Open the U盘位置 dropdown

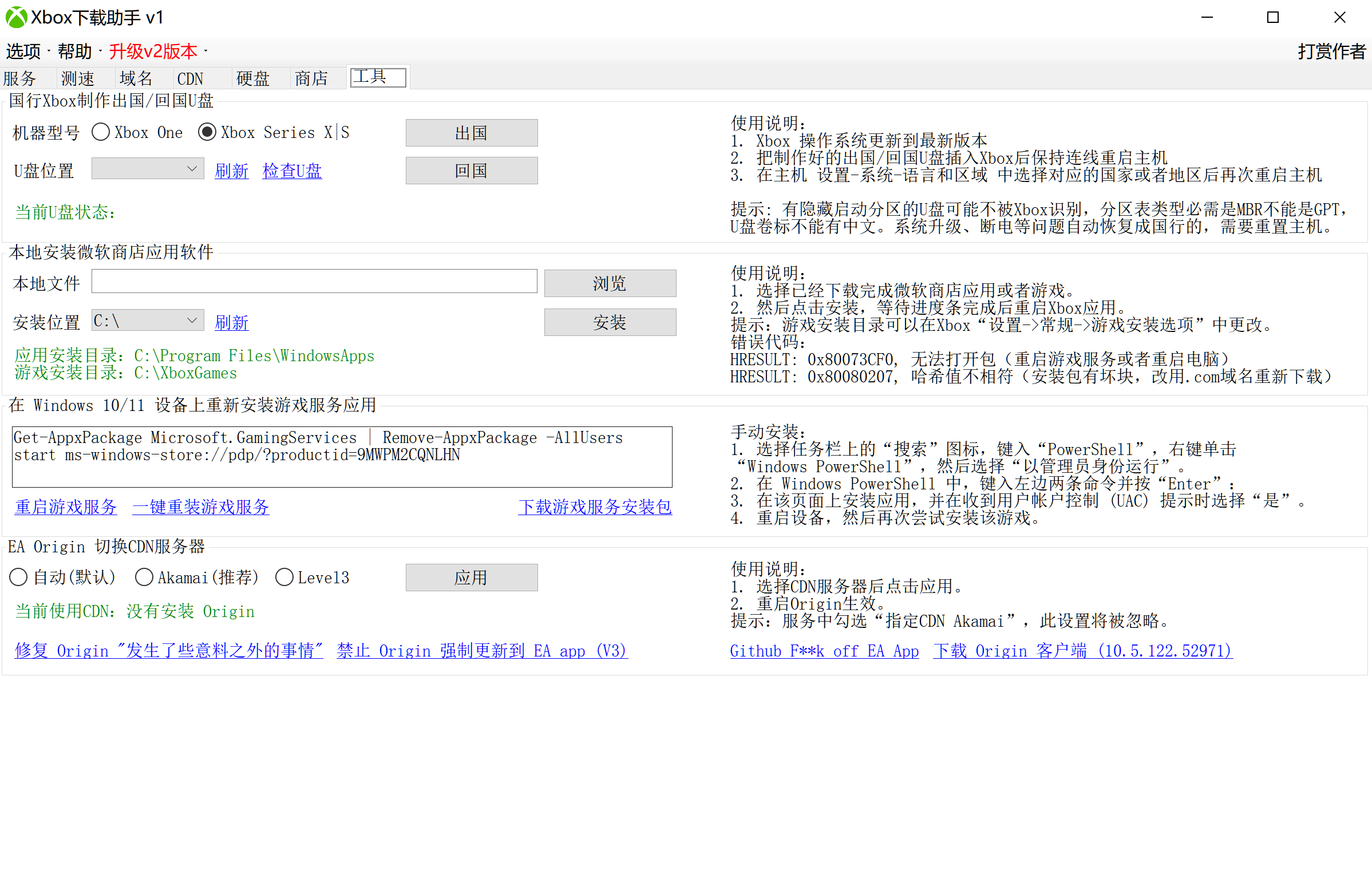(148, 169)
